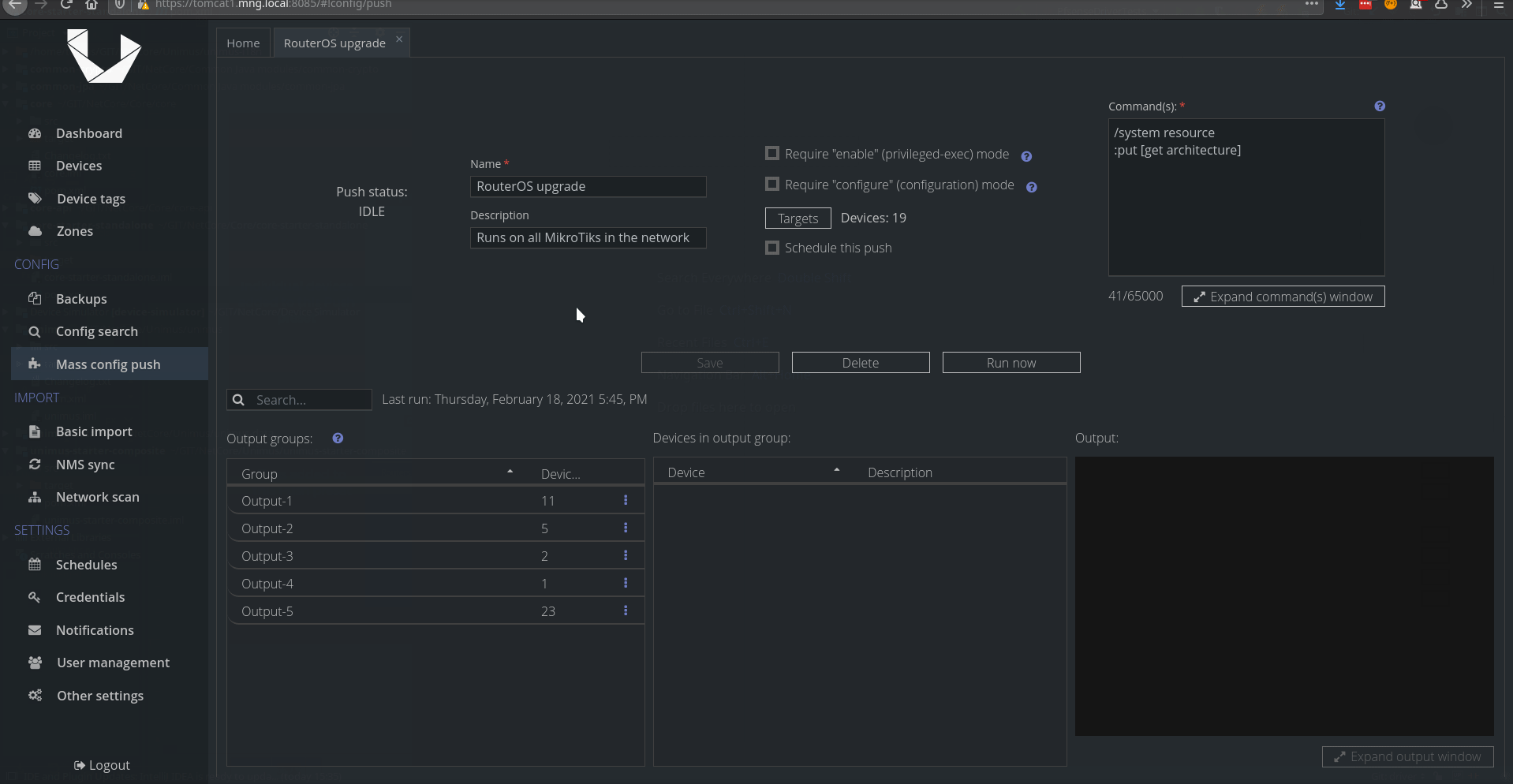
Task: Click the Other settings gears icon
Action: [x=35, y=696]
